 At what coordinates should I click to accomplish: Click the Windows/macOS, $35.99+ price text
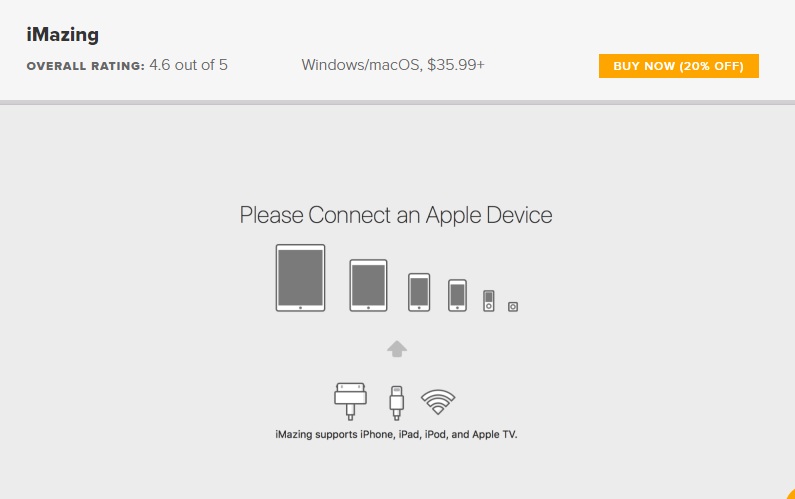[393, 65]
